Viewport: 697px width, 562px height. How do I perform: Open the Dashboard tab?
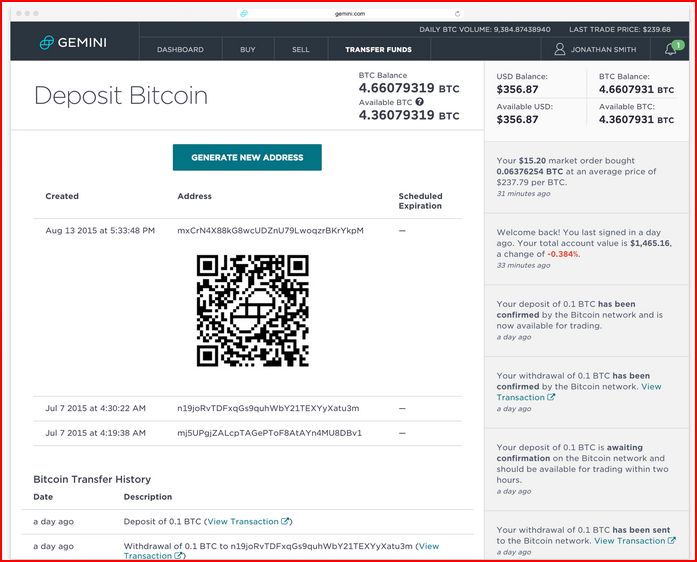click(x=180, y=49)
